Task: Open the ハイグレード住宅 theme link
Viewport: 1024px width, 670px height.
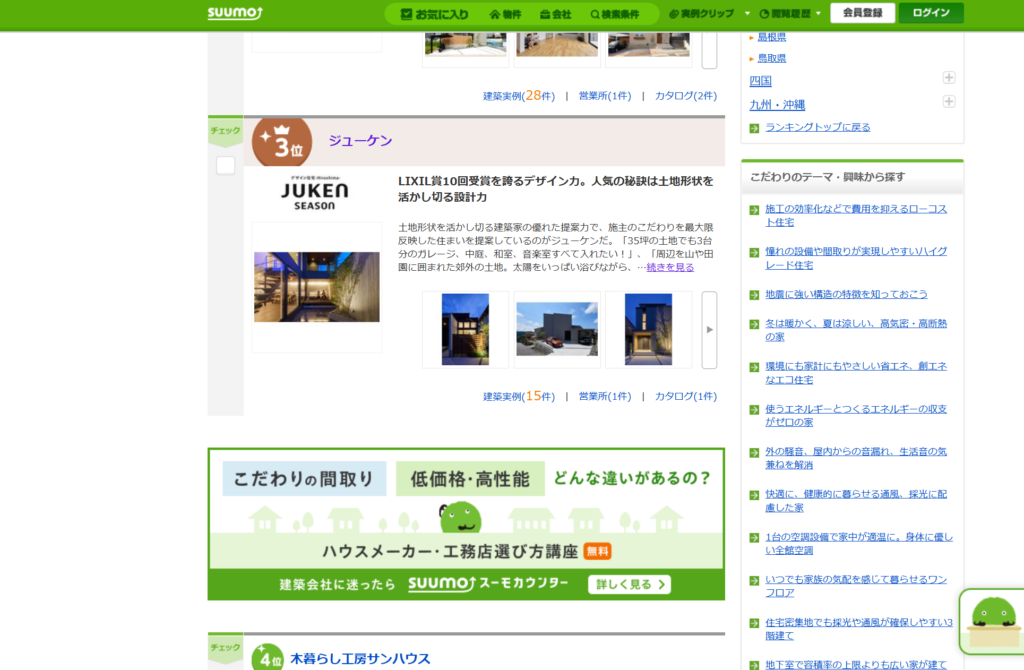Action: 856,258
